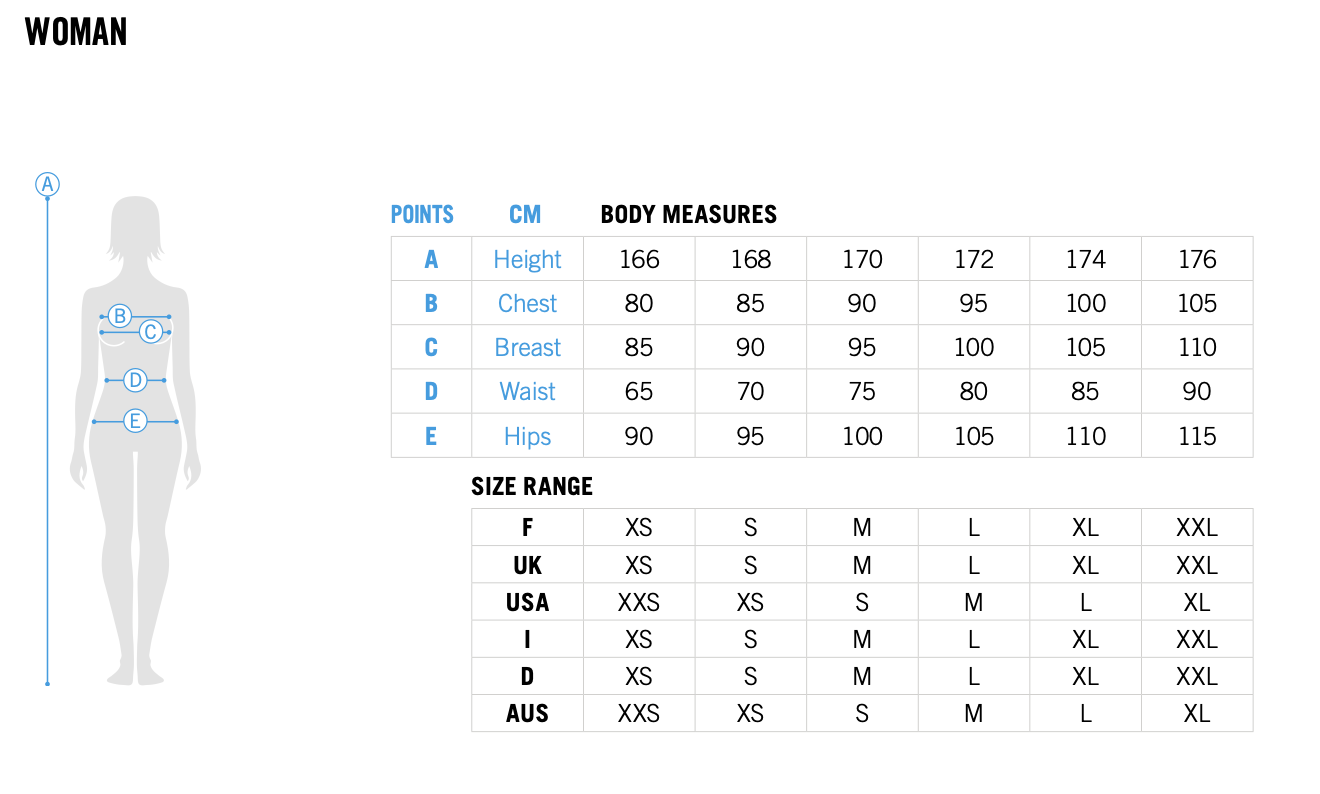Image resolution: width=1320 pixels, height=794 pixels.
Task: Click the WOMAN page title
Action: coord(76,32)
